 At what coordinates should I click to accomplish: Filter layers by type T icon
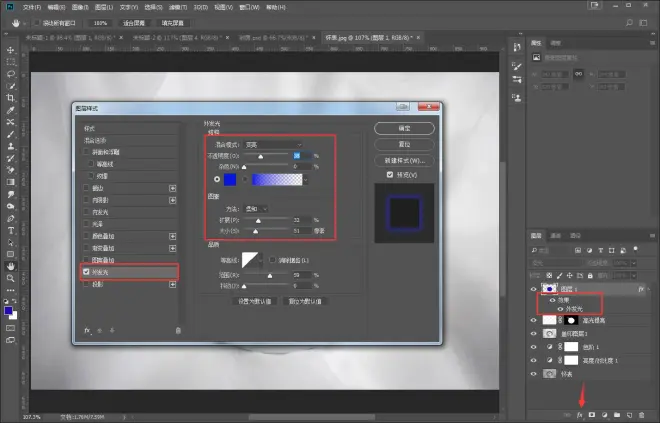click(601, 250)
